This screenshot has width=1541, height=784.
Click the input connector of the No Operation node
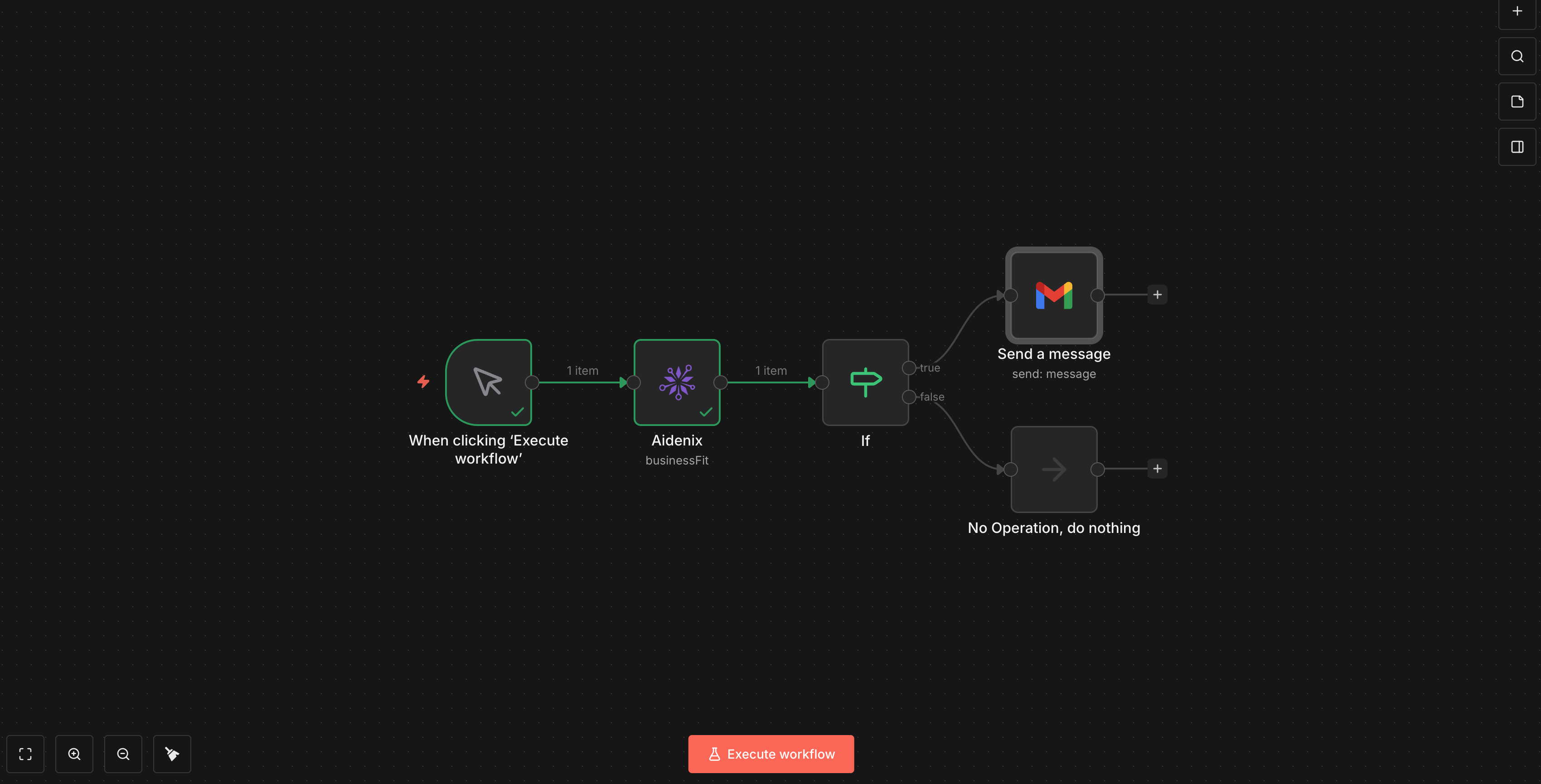1010,469
